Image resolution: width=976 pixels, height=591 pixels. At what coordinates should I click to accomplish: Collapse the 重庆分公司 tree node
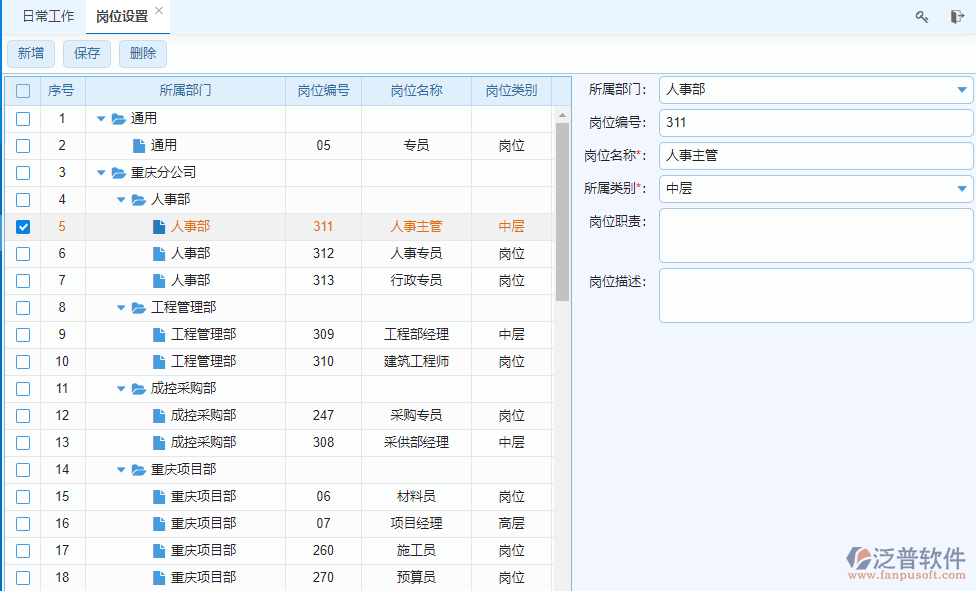pos(101,172)
